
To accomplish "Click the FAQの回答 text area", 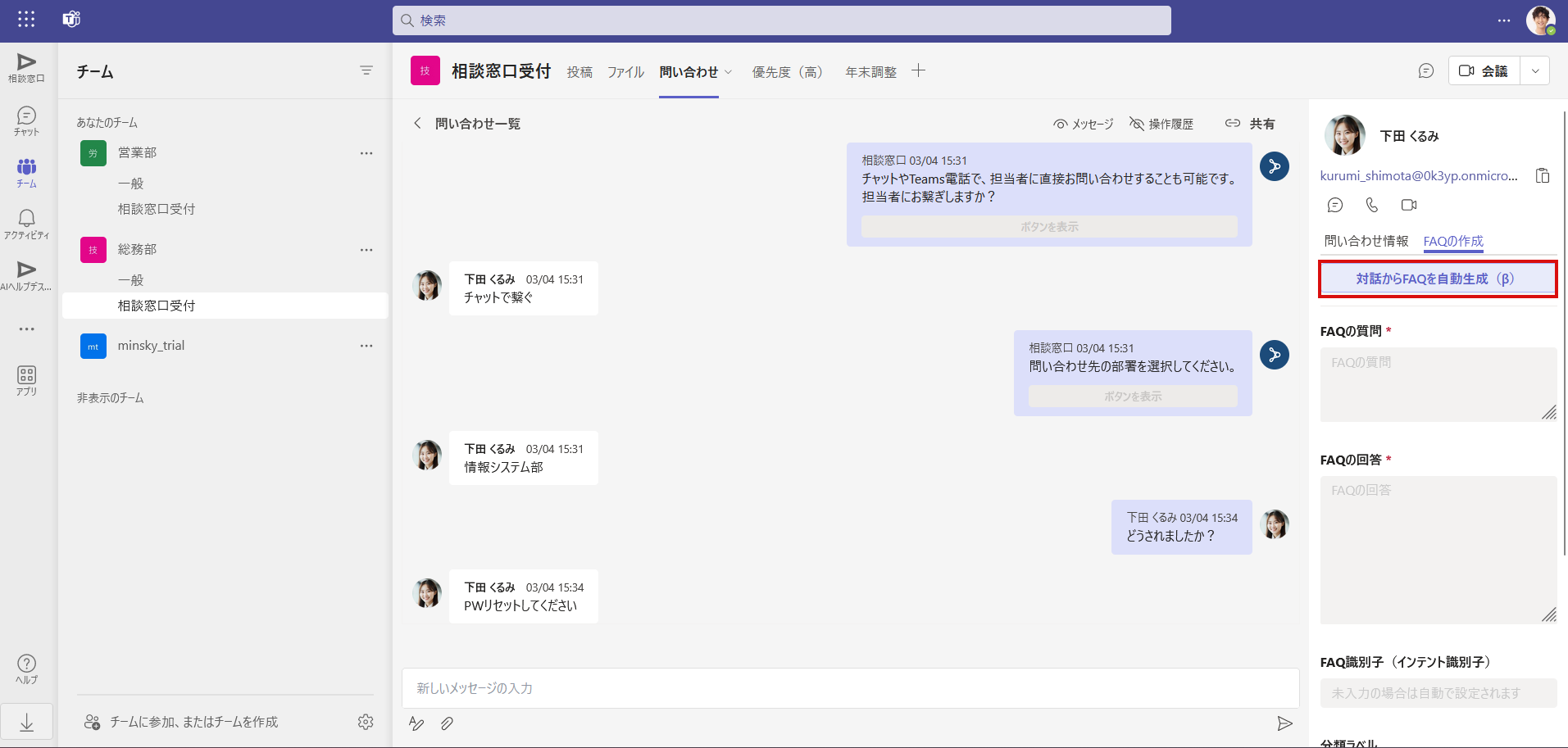I will click(1438, 550).
